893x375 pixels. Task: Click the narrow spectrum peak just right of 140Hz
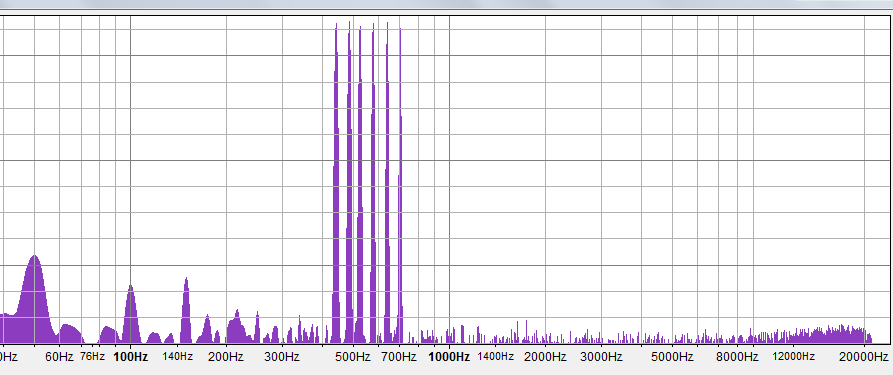186,311
